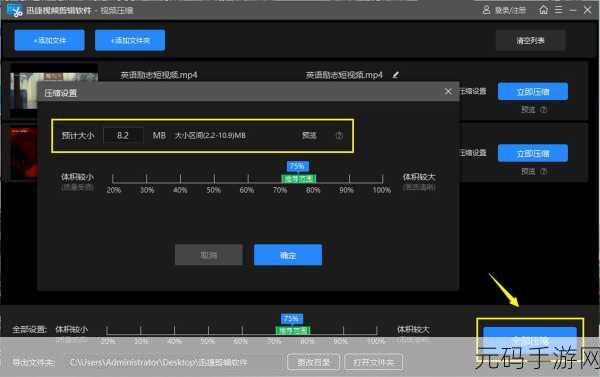Click the source filename 英语励志短视频.mp4 on the left
Screen dimensions: 600x377
(159, 75)
